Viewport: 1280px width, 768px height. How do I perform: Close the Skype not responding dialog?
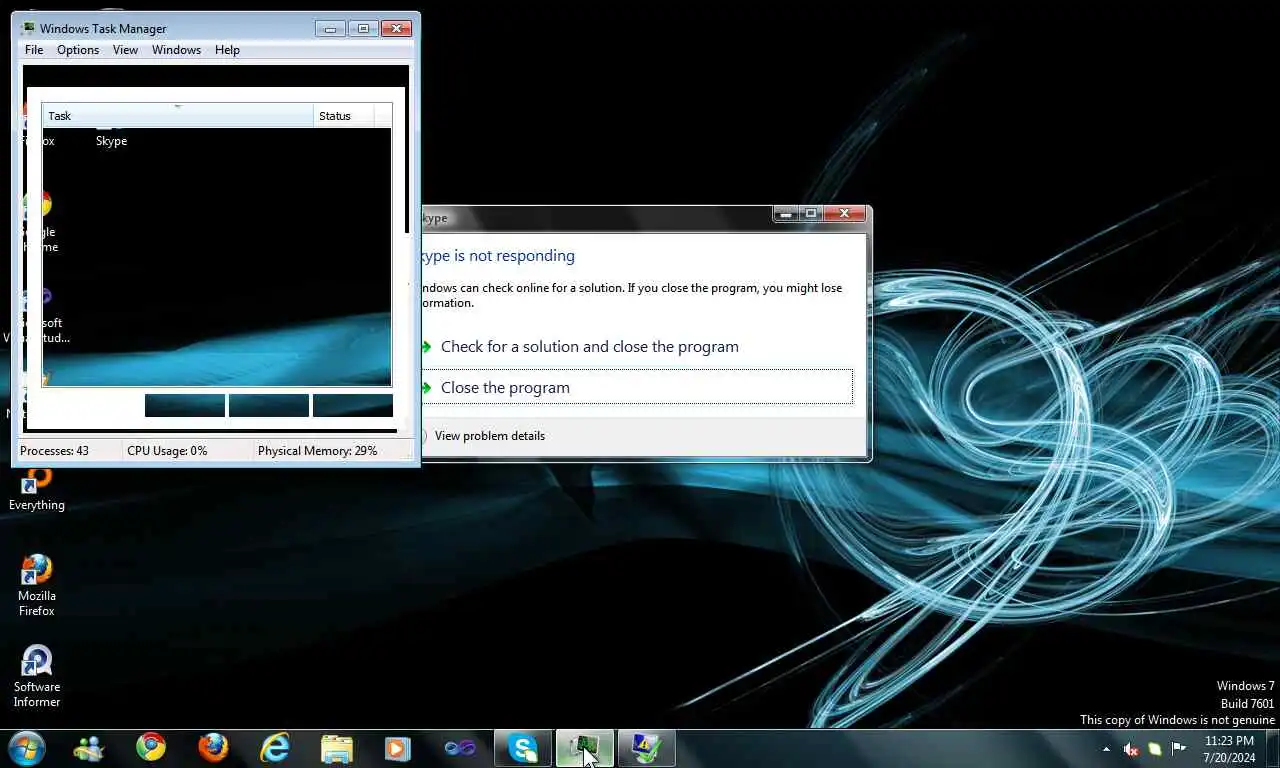(844, 214)
